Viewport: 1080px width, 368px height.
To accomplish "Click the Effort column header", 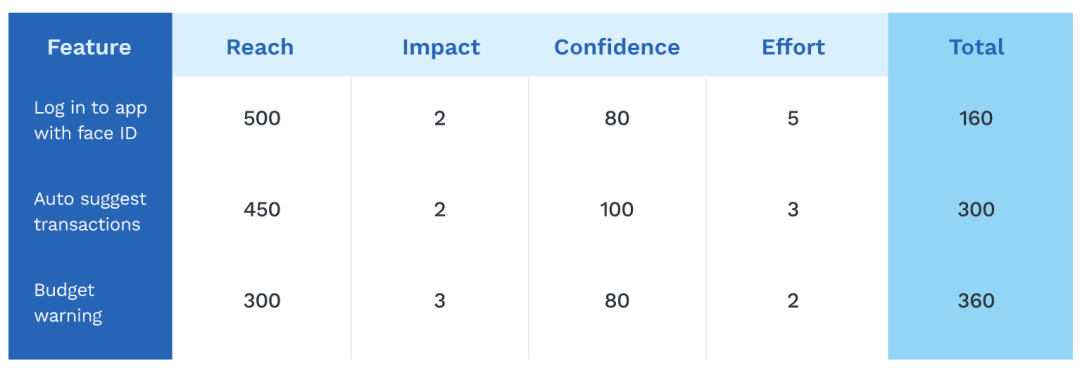I will [x=793, y=47].
